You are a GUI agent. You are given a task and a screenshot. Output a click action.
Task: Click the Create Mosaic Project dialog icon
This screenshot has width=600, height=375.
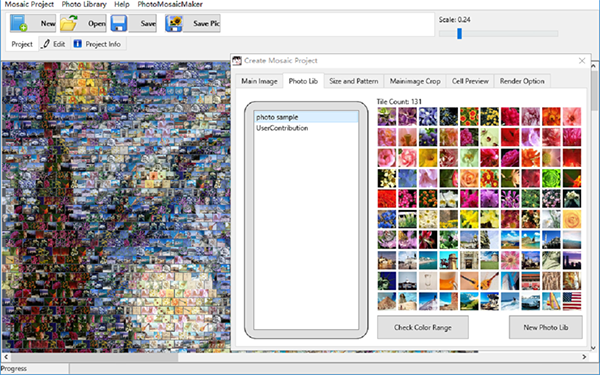237,60
